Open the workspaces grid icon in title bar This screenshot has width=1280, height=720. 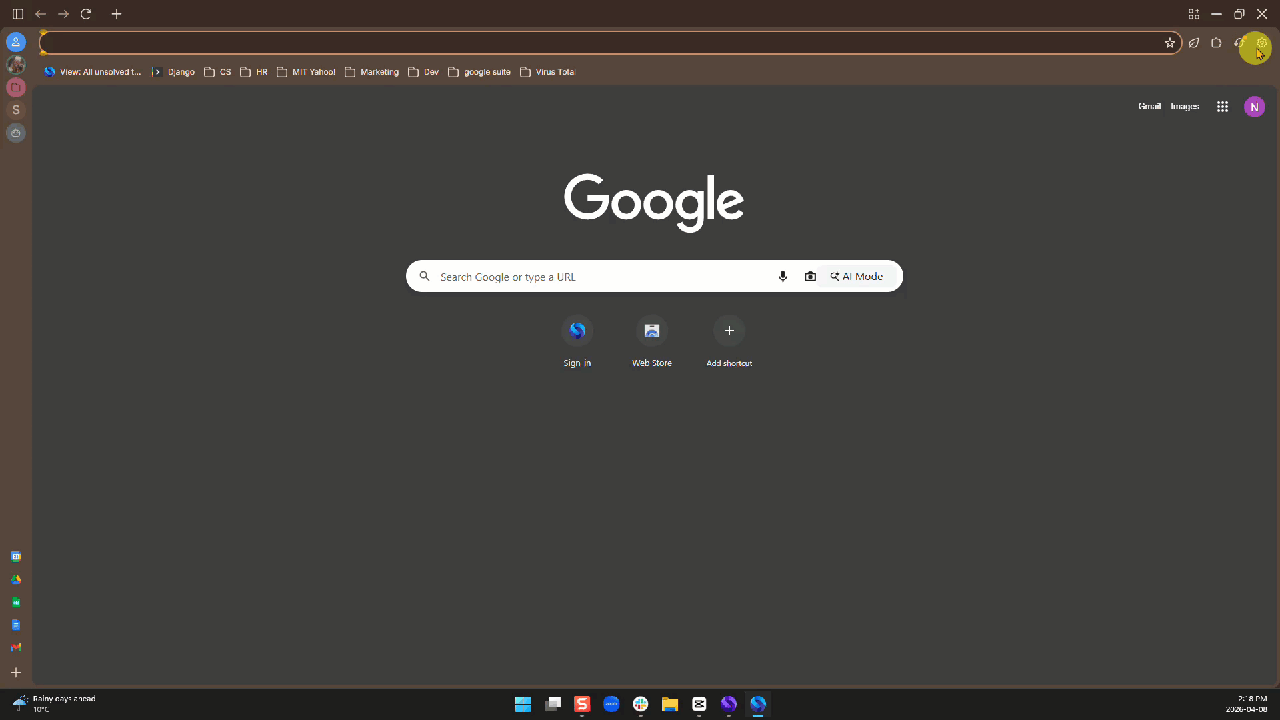point(1193,14)
